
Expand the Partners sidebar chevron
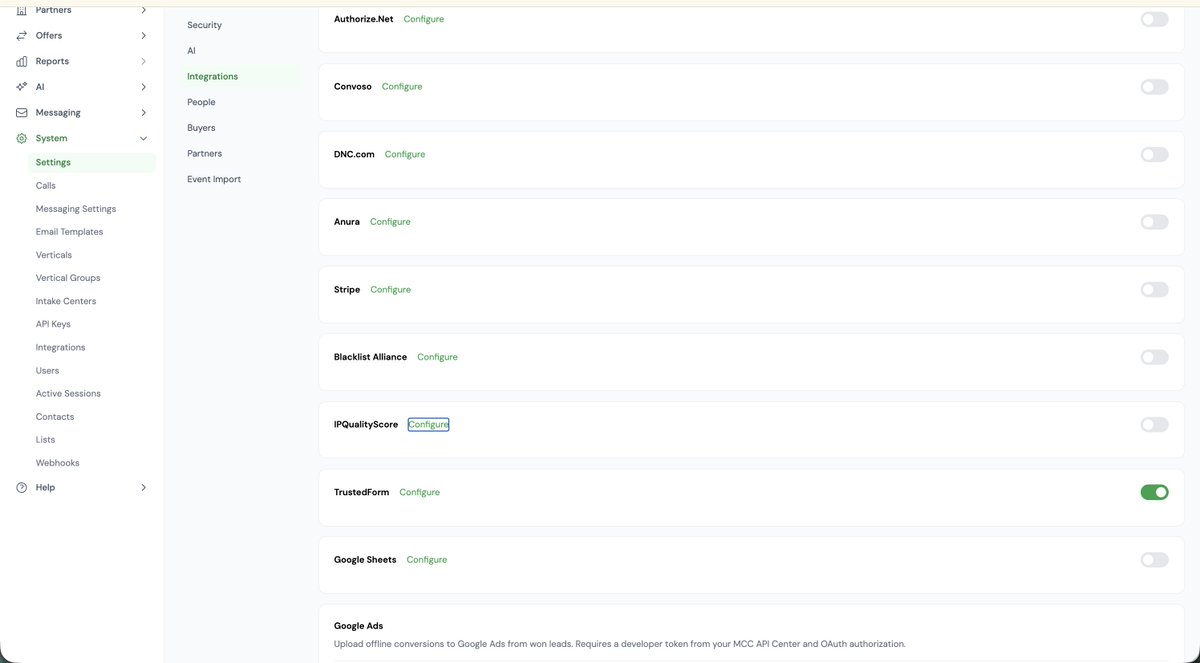coord(143,10)
